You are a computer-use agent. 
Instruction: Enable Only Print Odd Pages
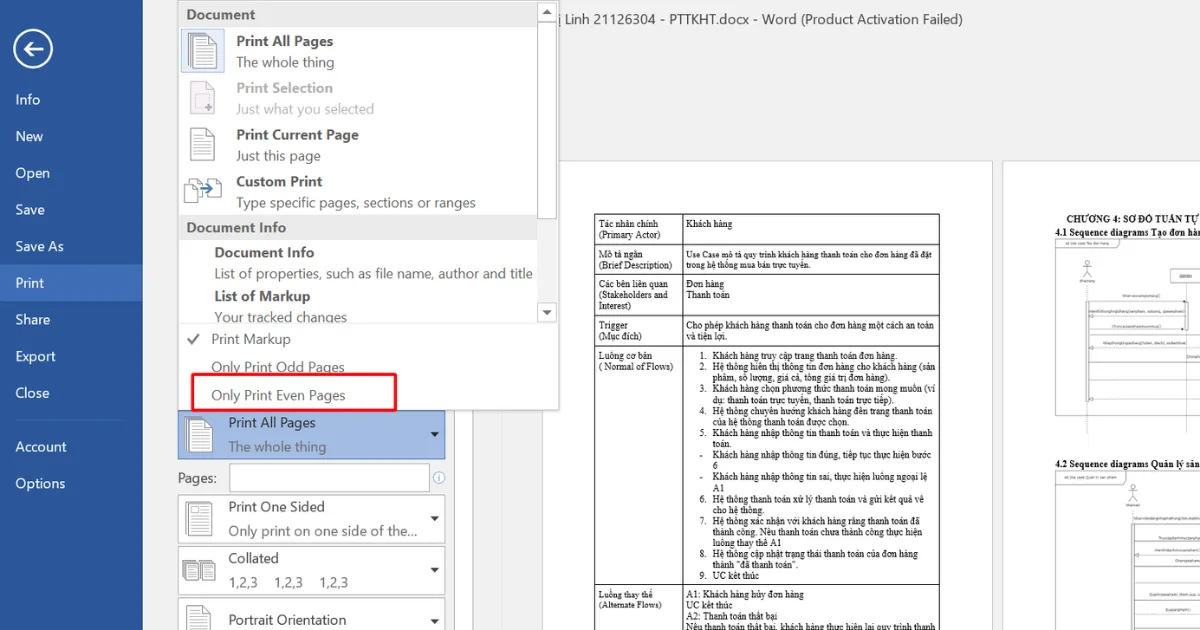(278, 367)
